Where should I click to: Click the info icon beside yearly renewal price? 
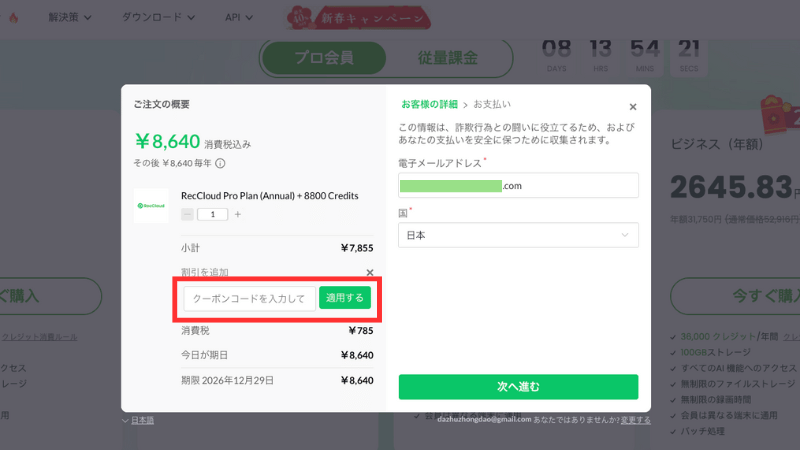point(220,163)
